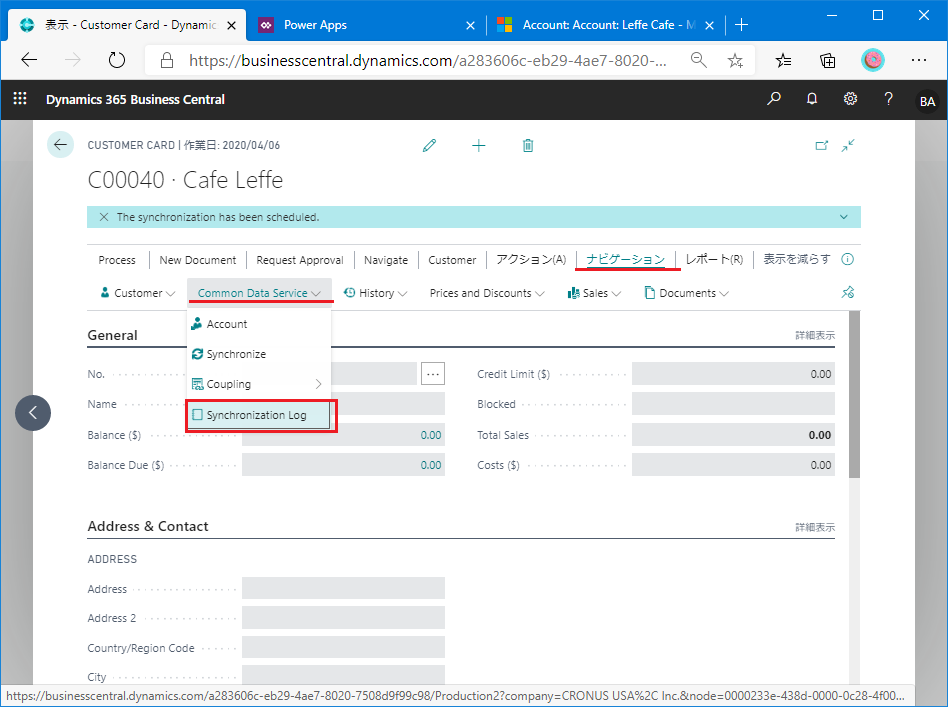This screenshot has width=948, height=707.
Task: Click the zoom magnifier in address bar
Action: (698, 60)
